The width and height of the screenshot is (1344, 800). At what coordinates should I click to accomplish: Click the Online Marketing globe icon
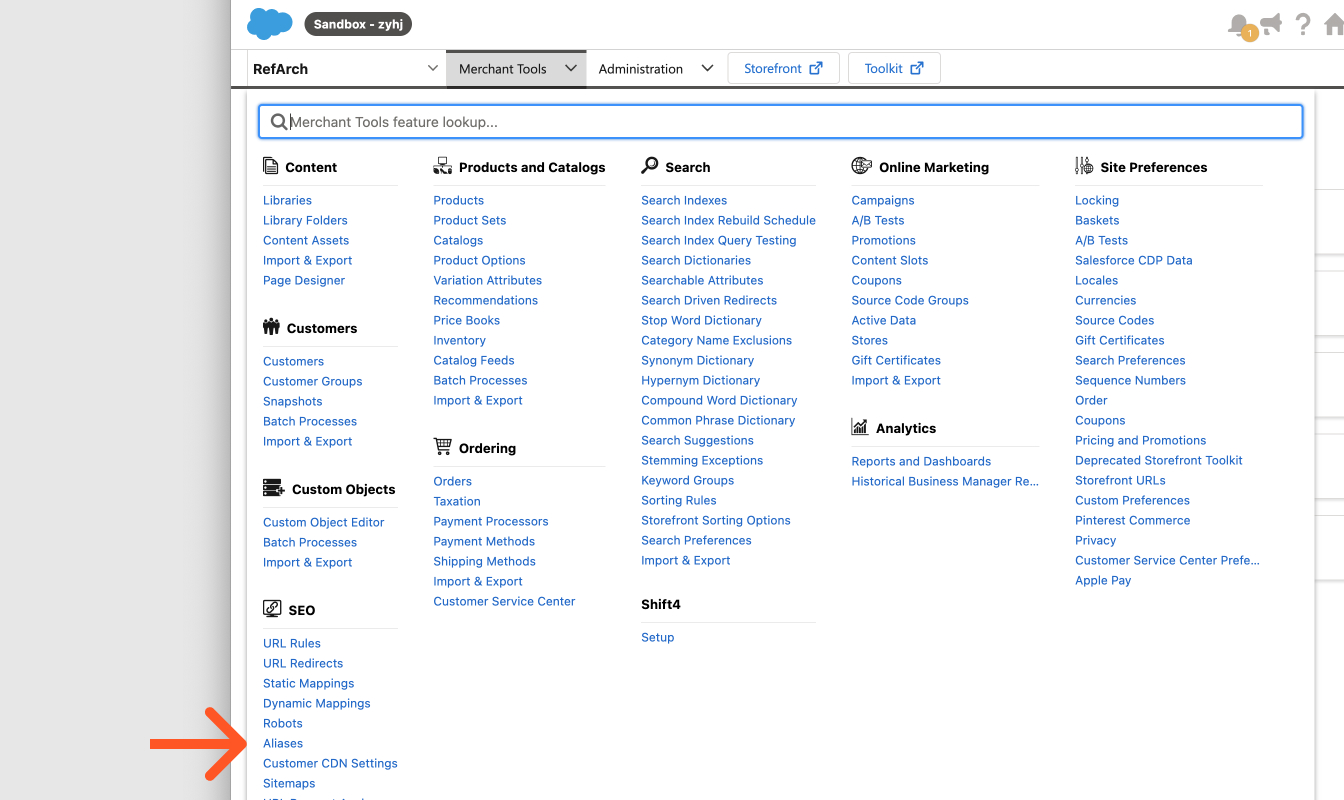point(861,166)
